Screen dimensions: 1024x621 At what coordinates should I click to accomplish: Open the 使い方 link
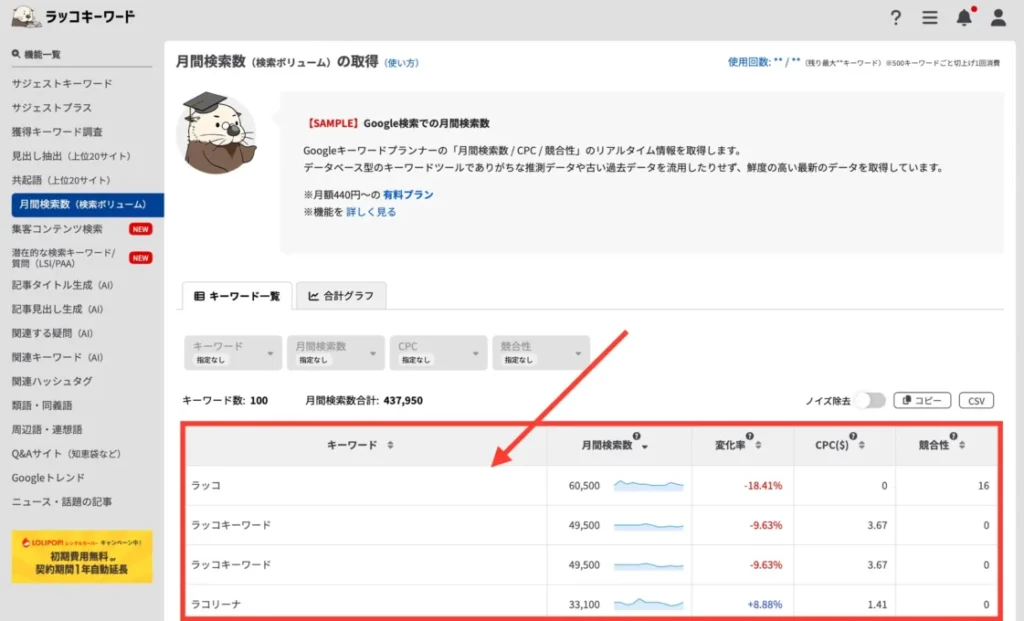402,63
